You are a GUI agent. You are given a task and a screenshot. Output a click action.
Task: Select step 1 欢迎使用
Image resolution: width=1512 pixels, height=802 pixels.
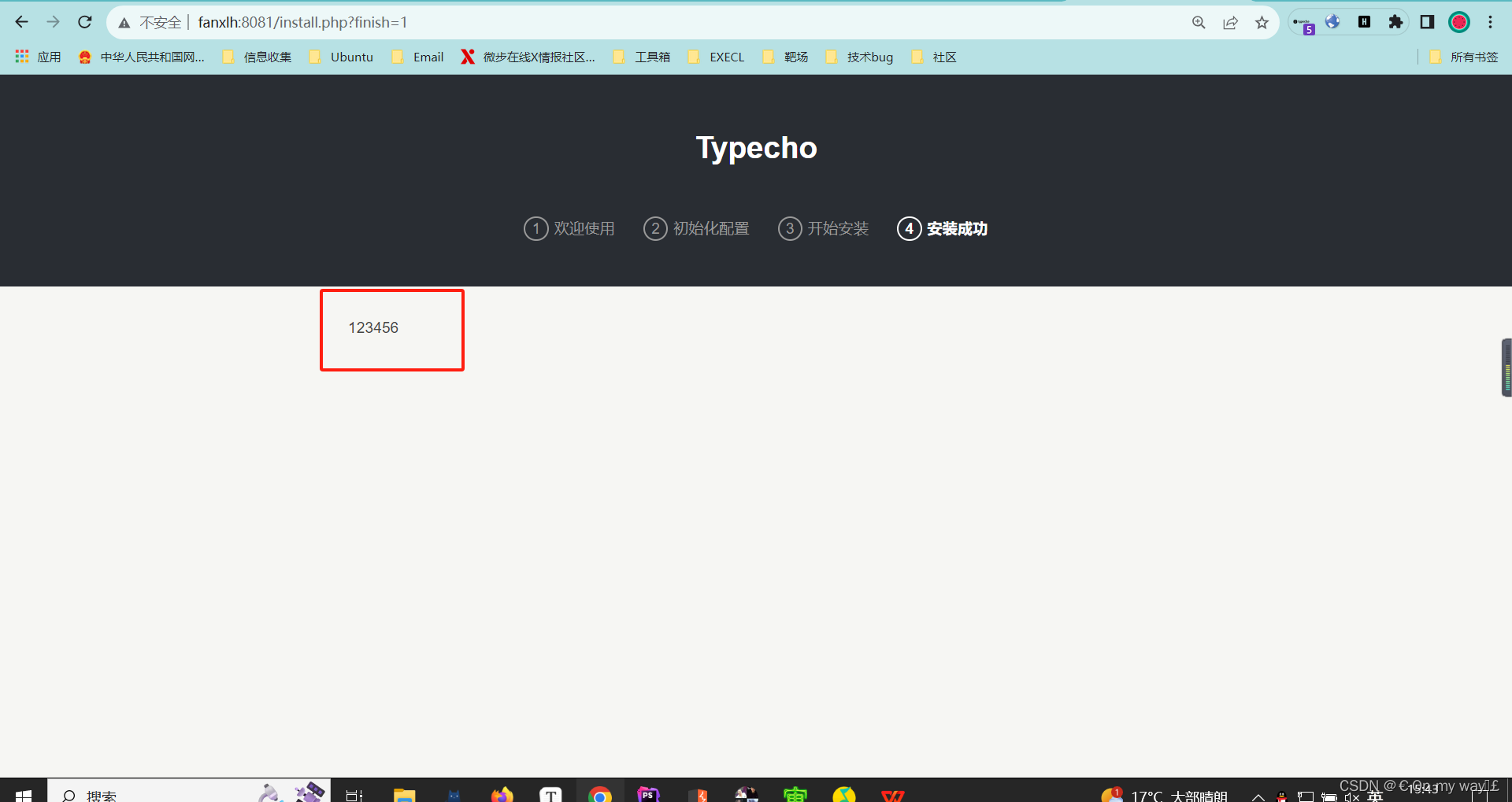(569, 228)
